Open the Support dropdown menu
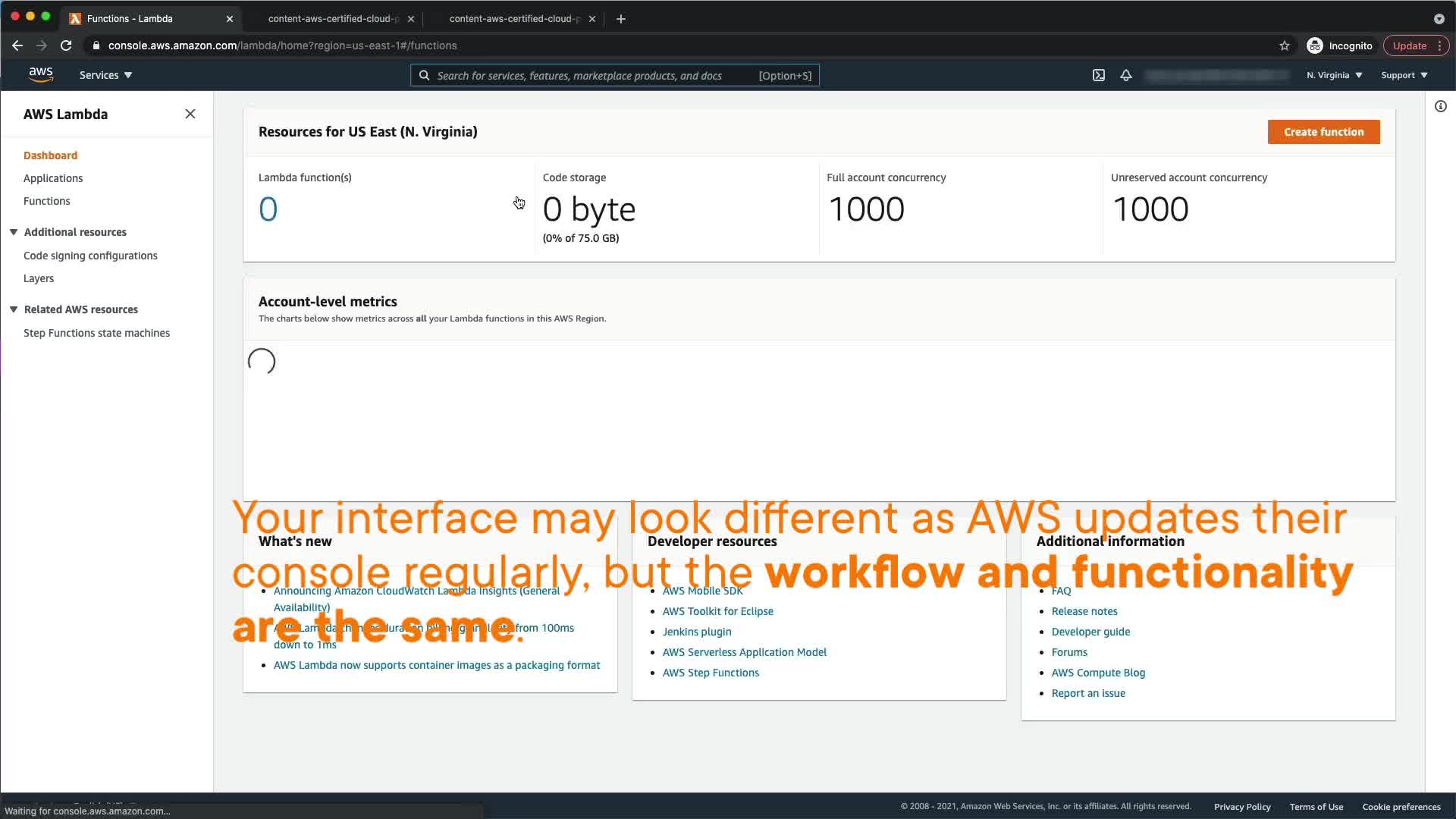Viewport: 1456px width, 819px height. click(x=1404, y=75)
